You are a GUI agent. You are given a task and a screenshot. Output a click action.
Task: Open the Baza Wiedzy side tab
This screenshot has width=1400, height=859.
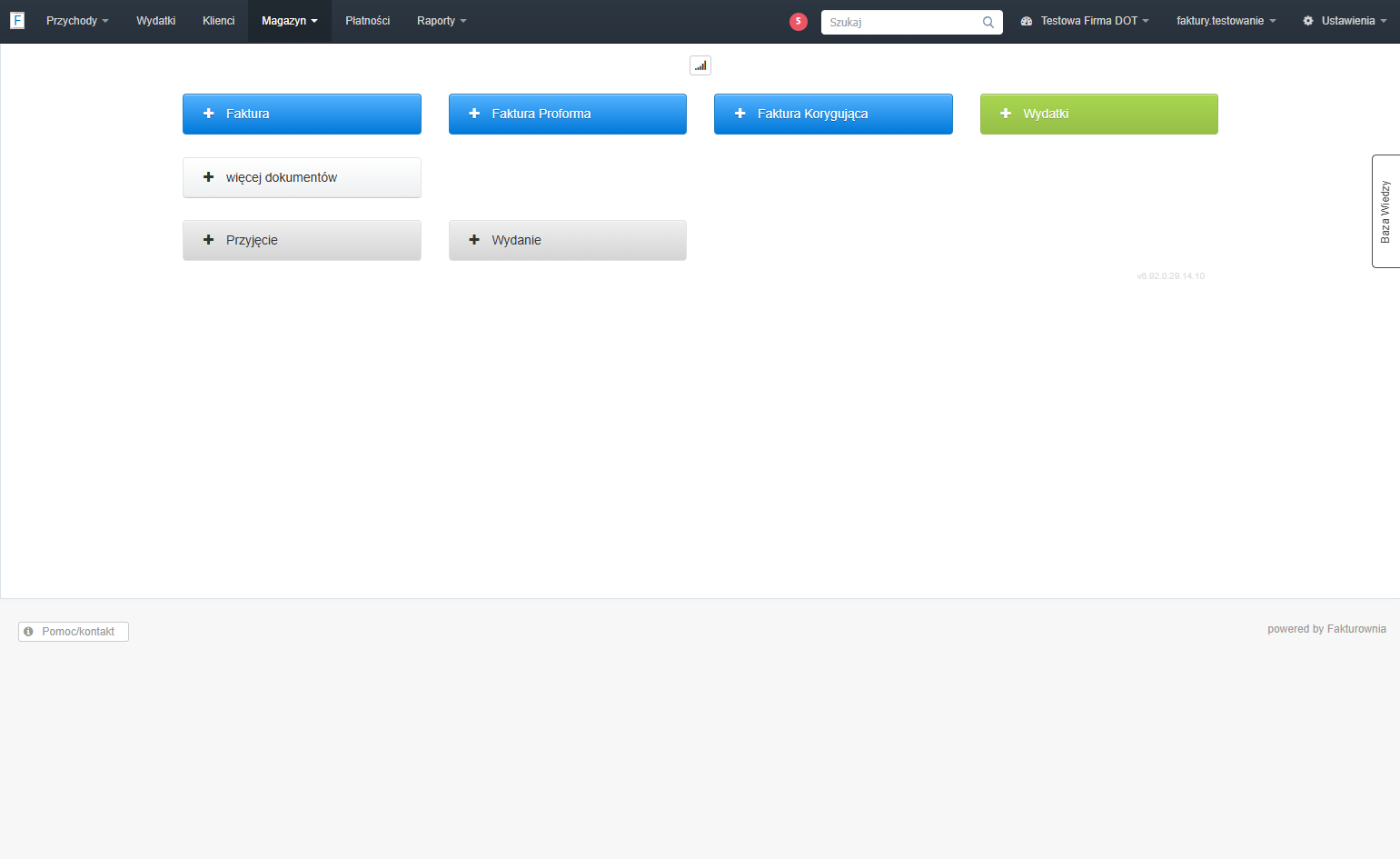1385,211
